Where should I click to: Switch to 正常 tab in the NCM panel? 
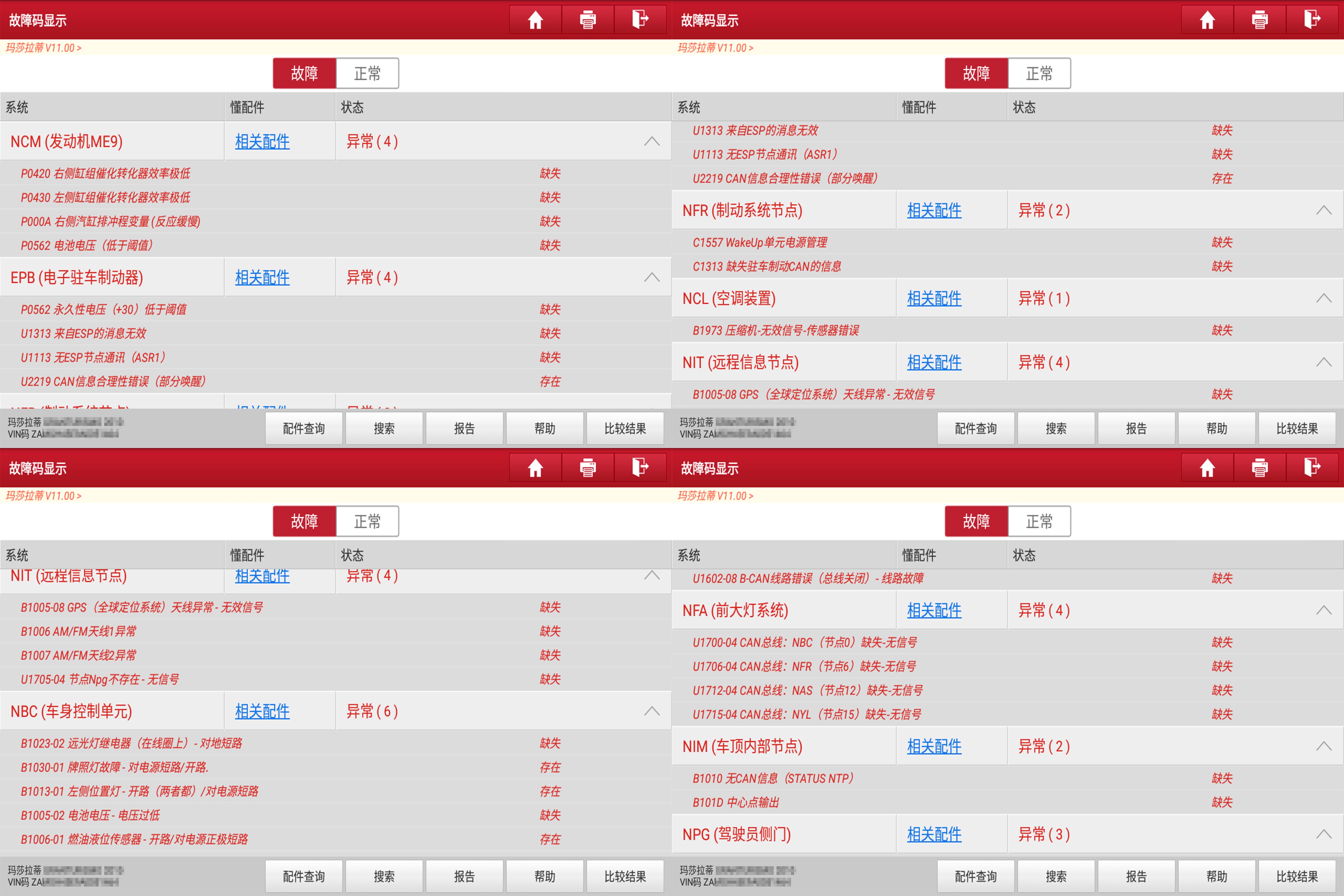click(367, 73)
